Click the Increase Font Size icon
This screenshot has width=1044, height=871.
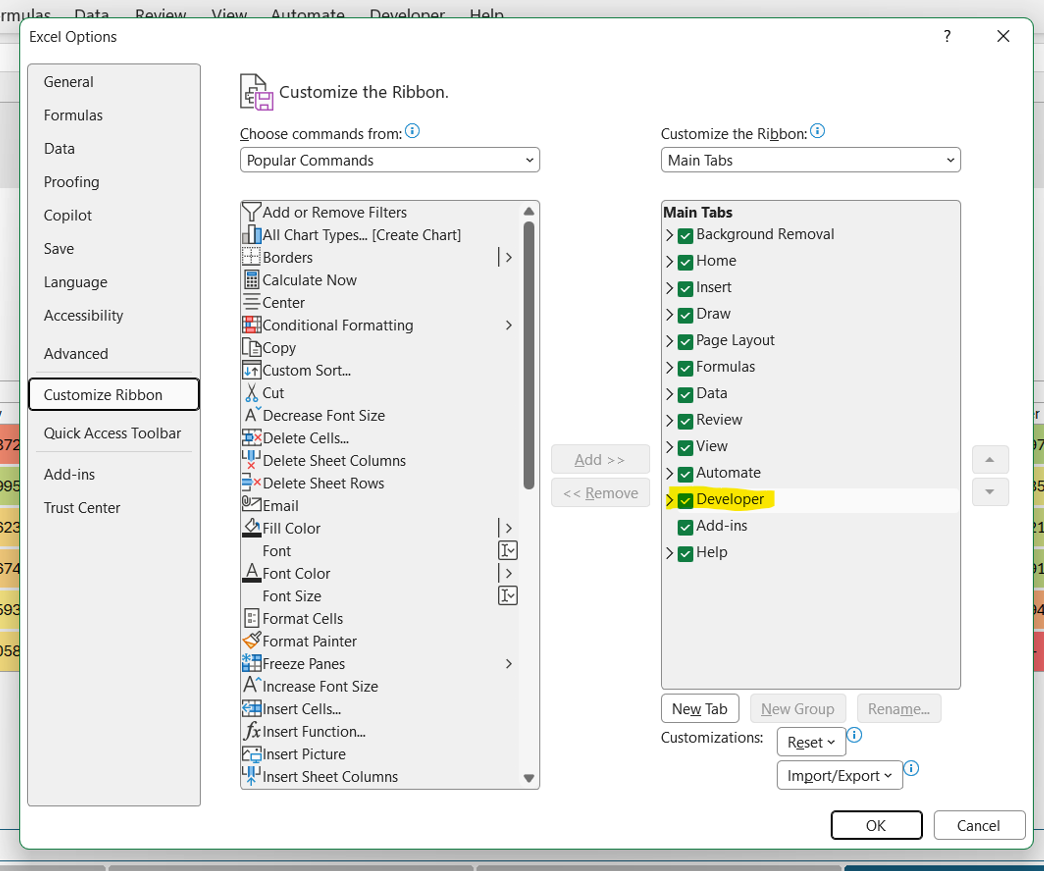(252, 685)
